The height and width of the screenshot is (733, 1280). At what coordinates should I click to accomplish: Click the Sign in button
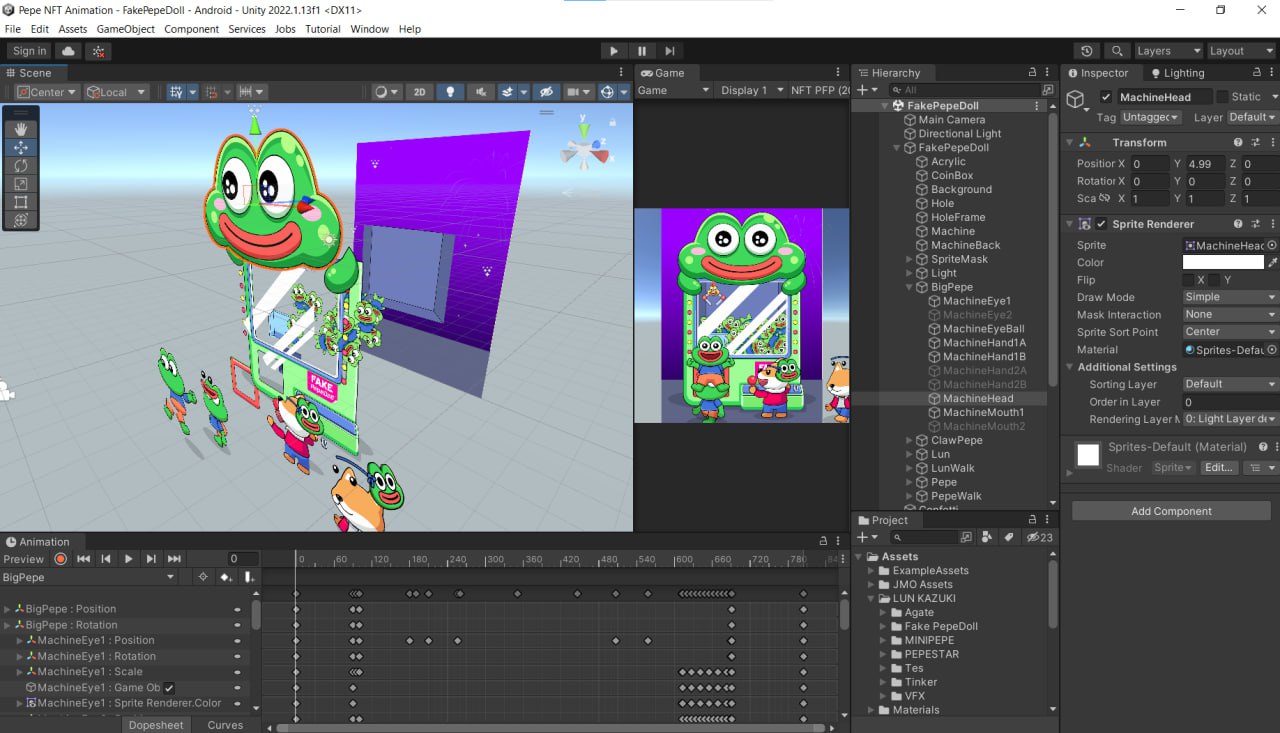pos(29,51)
